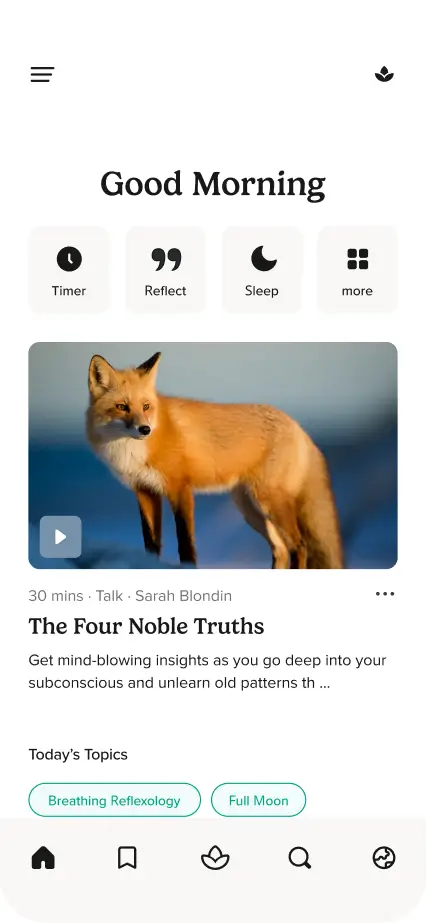Open the hamburger menu
Viewport: 427px width, 923px height.
point(42,75)
